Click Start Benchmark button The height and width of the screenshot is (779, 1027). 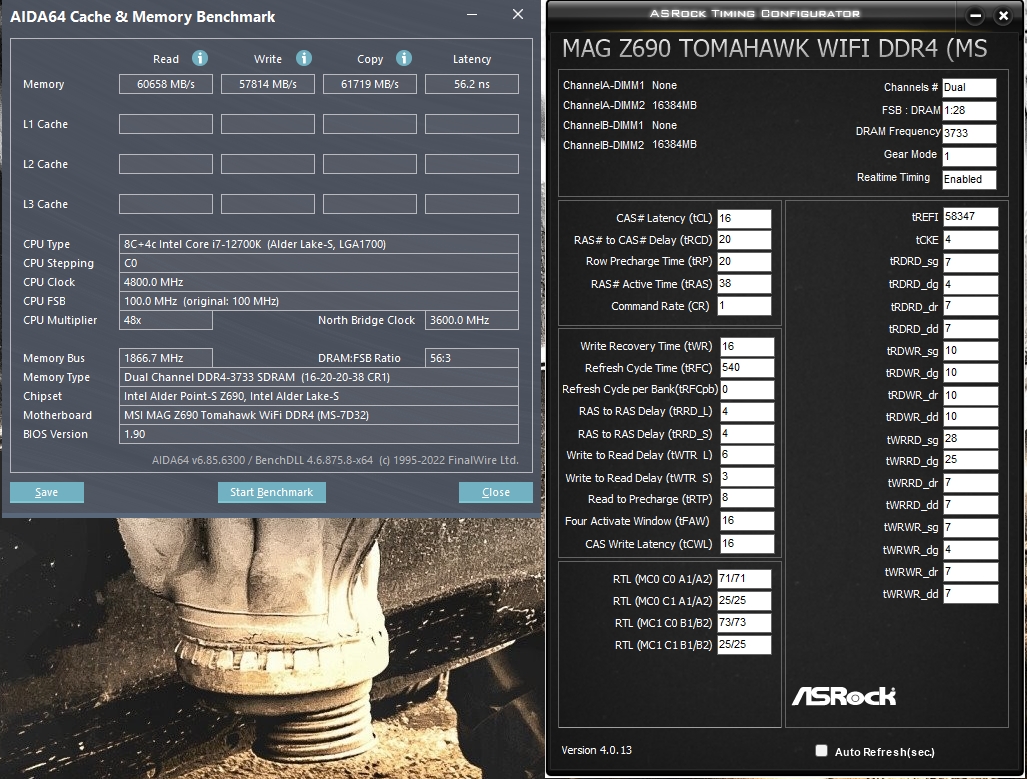coord(272,492)
